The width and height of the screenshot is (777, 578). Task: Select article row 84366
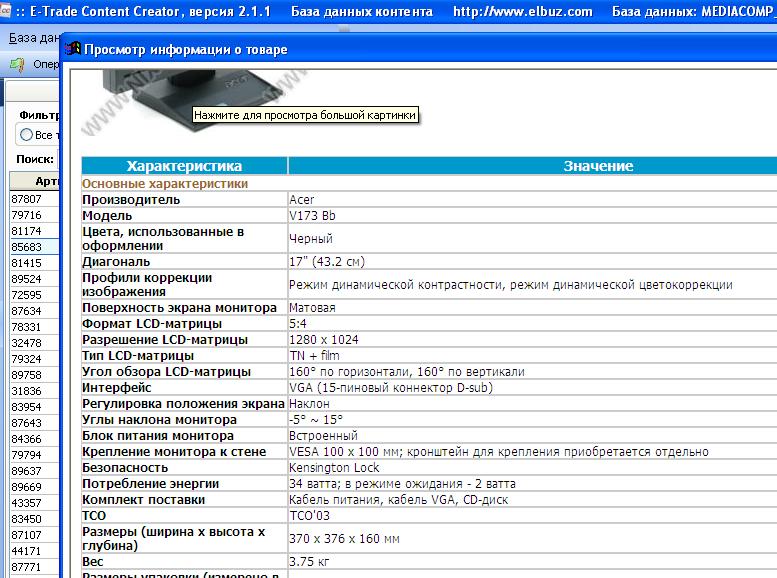[x=34, y=439]
